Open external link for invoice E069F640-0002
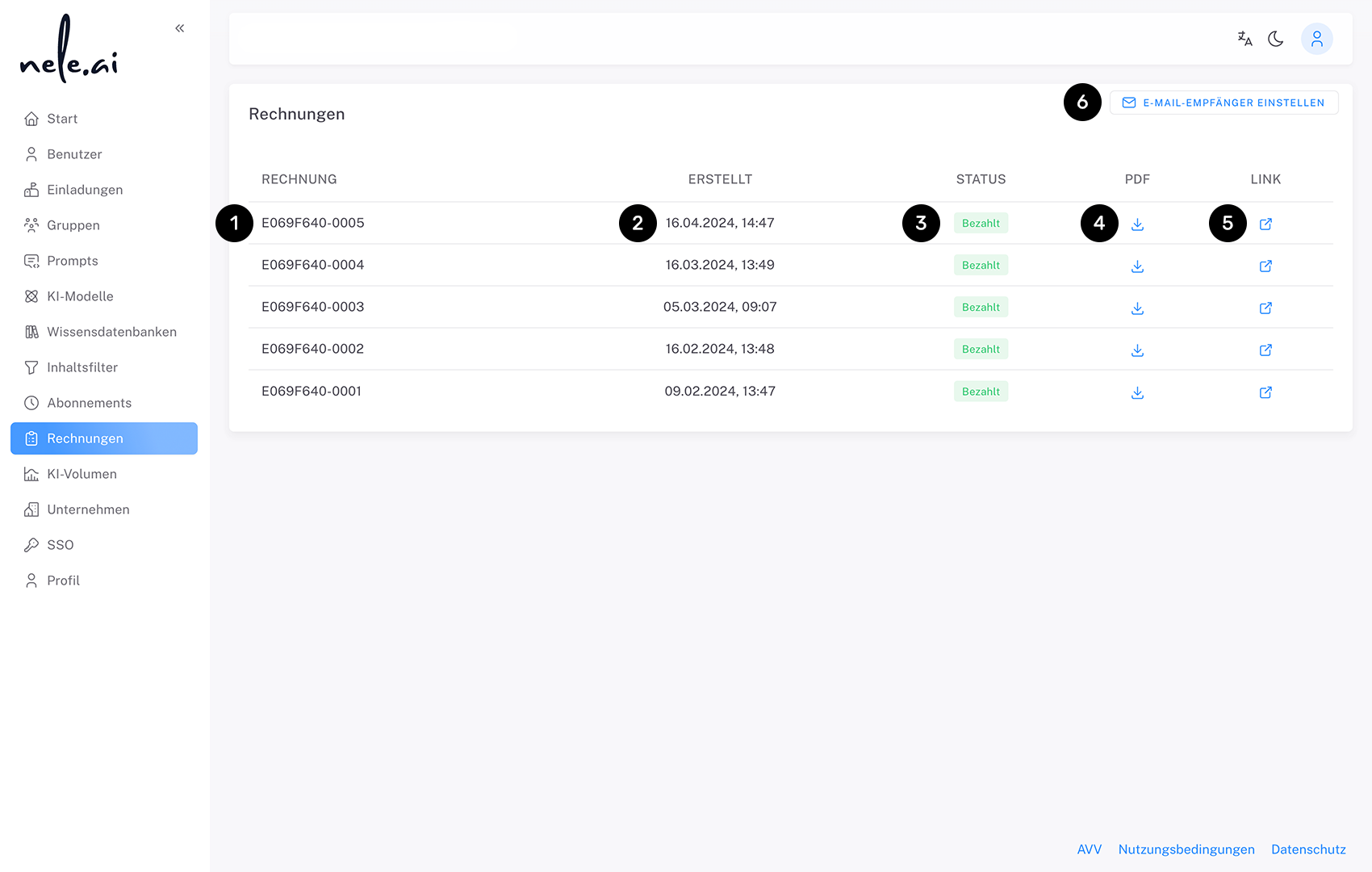The image size is (1372, 872). tap(1265, 350)
